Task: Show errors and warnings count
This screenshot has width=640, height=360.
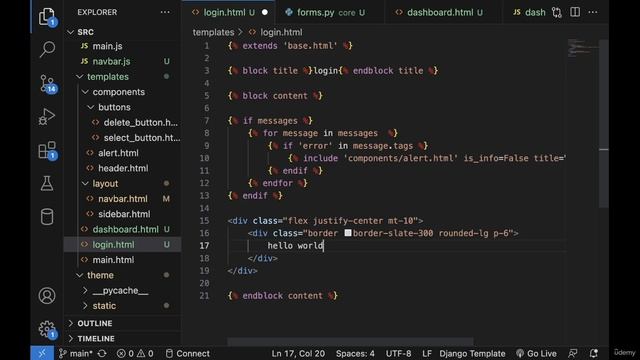Action: pos(135,353)
